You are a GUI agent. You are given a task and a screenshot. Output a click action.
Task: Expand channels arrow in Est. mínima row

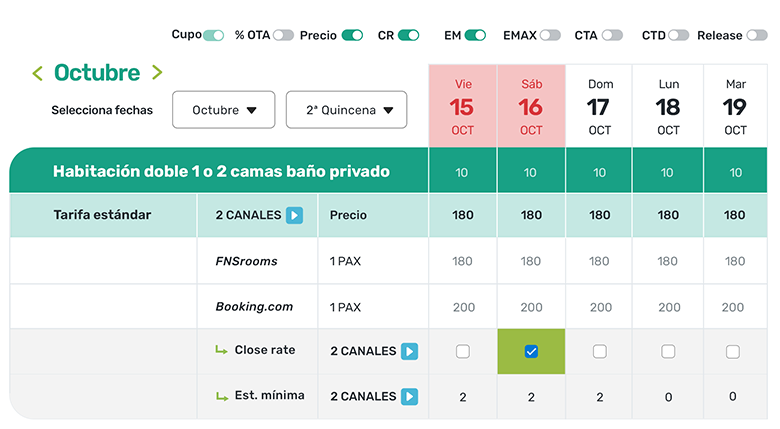[409, 397]
